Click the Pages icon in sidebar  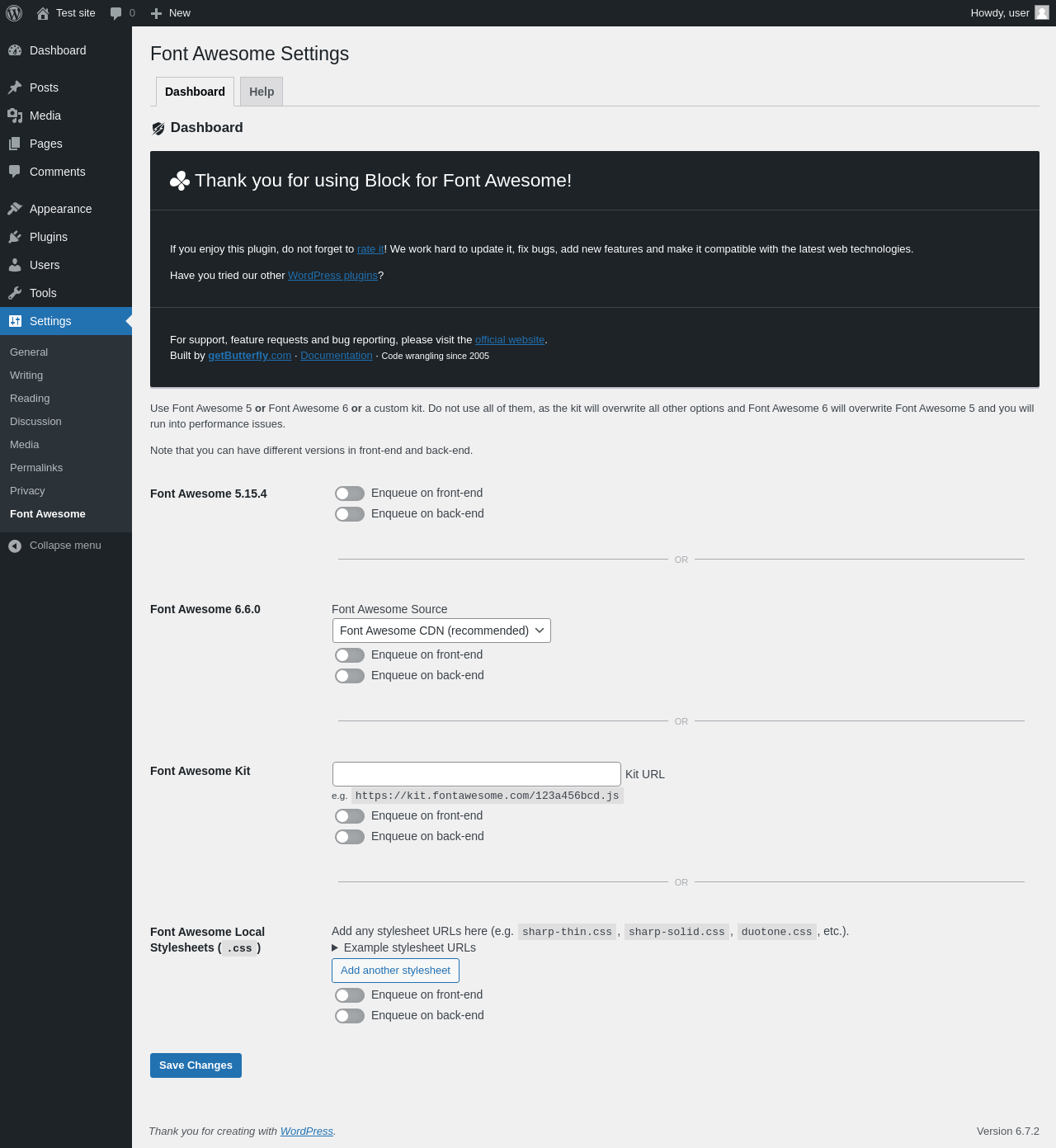[x=15, y=144]
